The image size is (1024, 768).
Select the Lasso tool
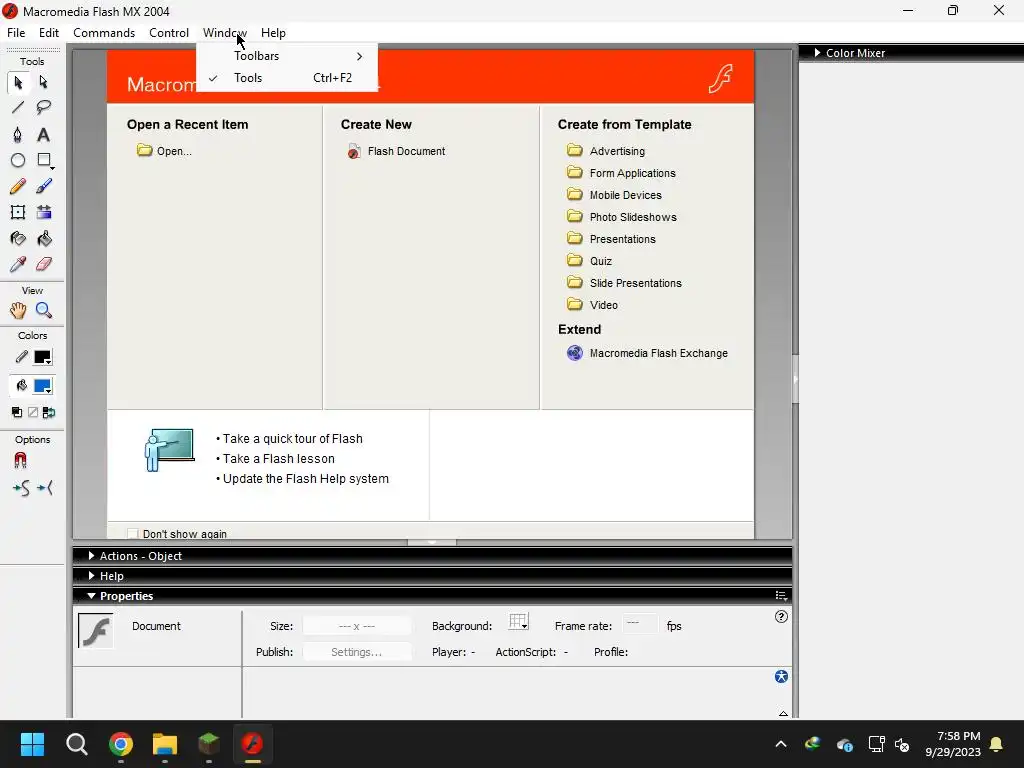(44, 108)
